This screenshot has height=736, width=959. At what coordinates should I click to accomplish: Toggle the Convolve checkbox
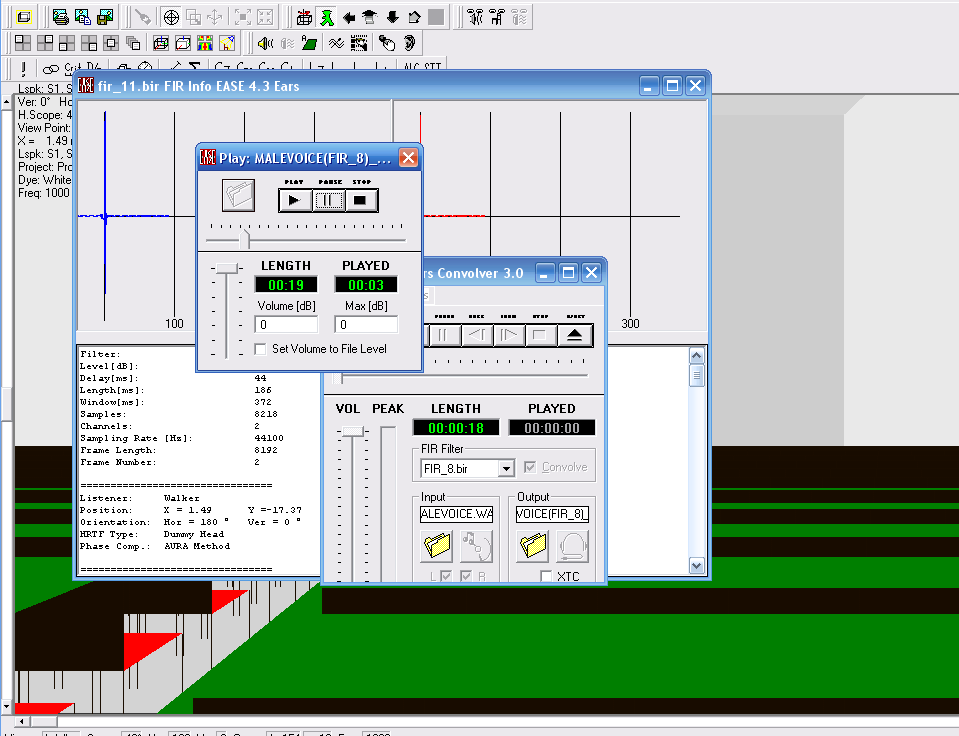[x=530, y=467]
